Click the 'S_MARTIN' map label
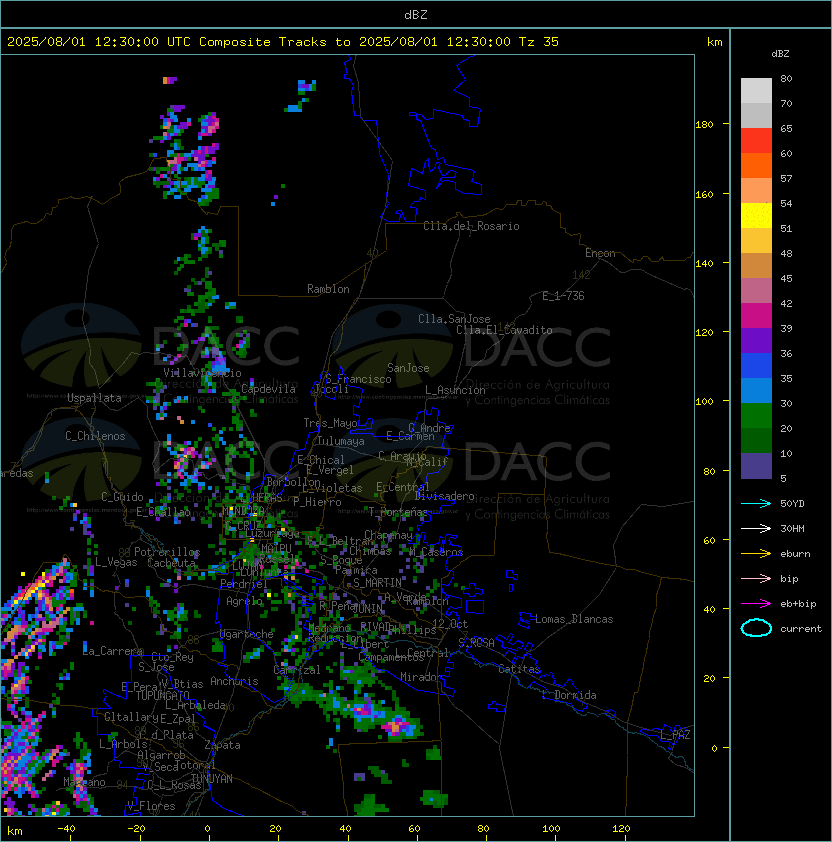This screenshot has width=832, height=842. pyautogui.click(x=377, y=583)
